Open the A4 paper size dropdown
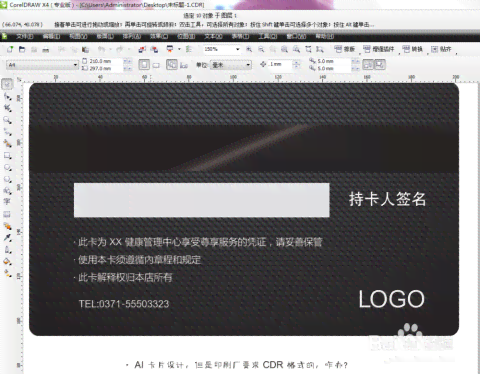 (43, 65)
